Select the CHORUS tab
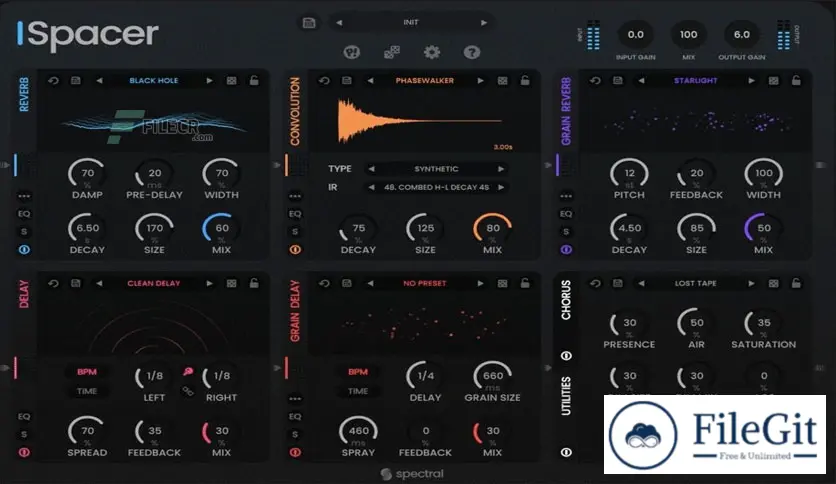The width and height of the screenshot is (836, 484). [x=566, y=300]
